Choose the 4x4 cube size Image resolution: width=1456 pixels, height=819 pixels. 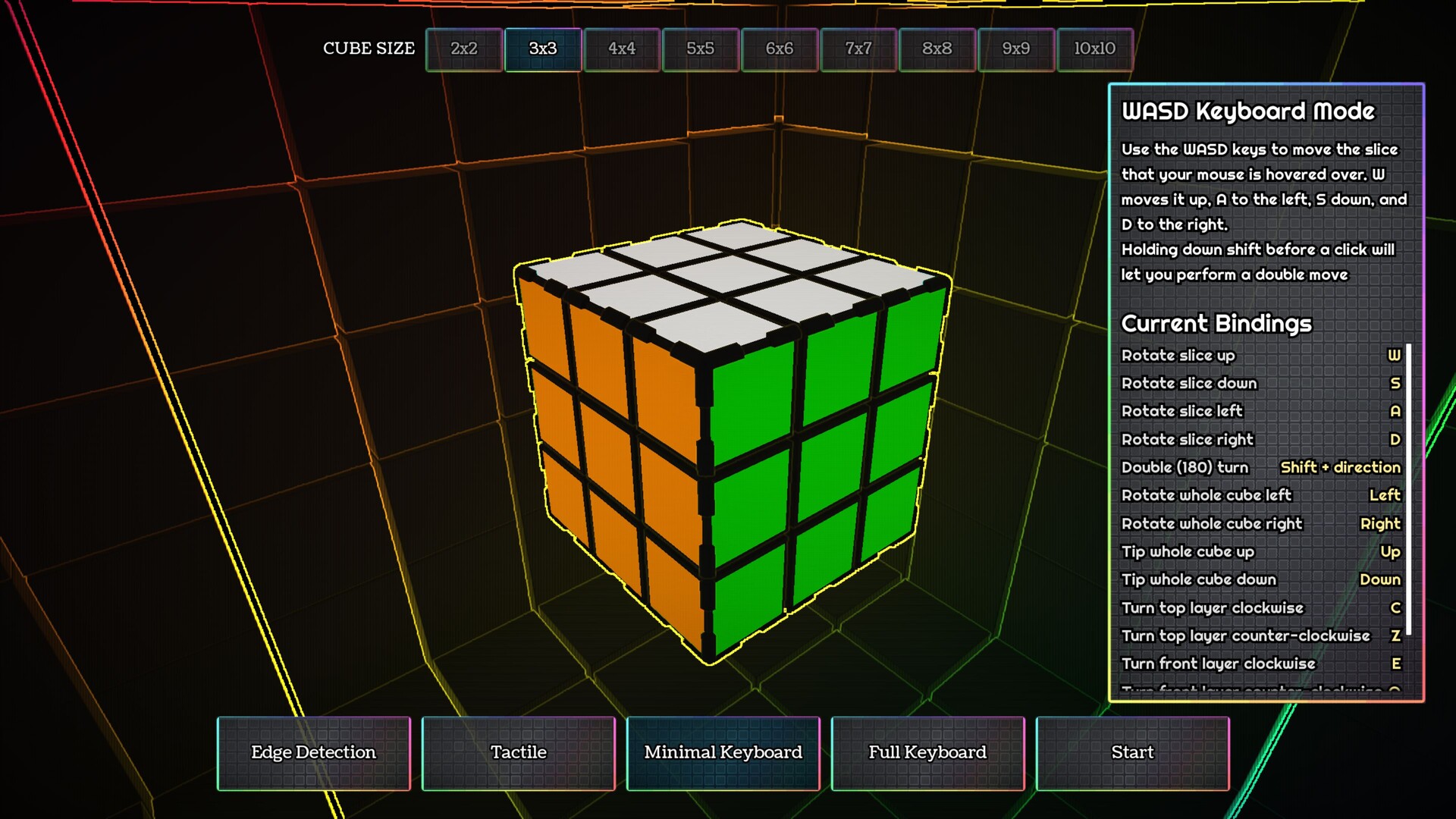click(x=622, y=49)
